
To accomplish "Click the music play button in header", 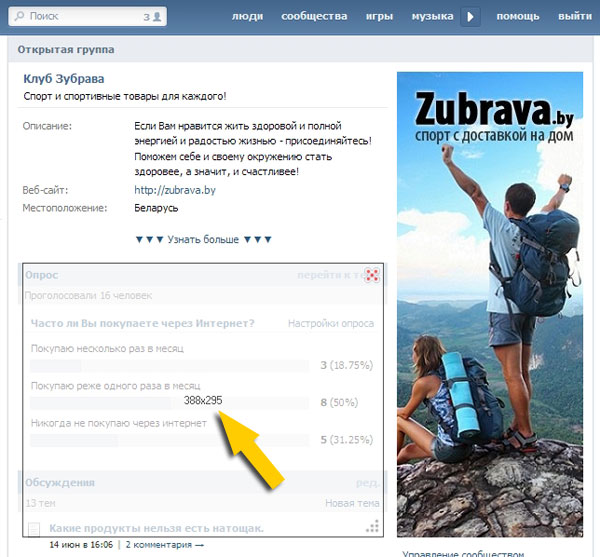I will tap(471, 17).
